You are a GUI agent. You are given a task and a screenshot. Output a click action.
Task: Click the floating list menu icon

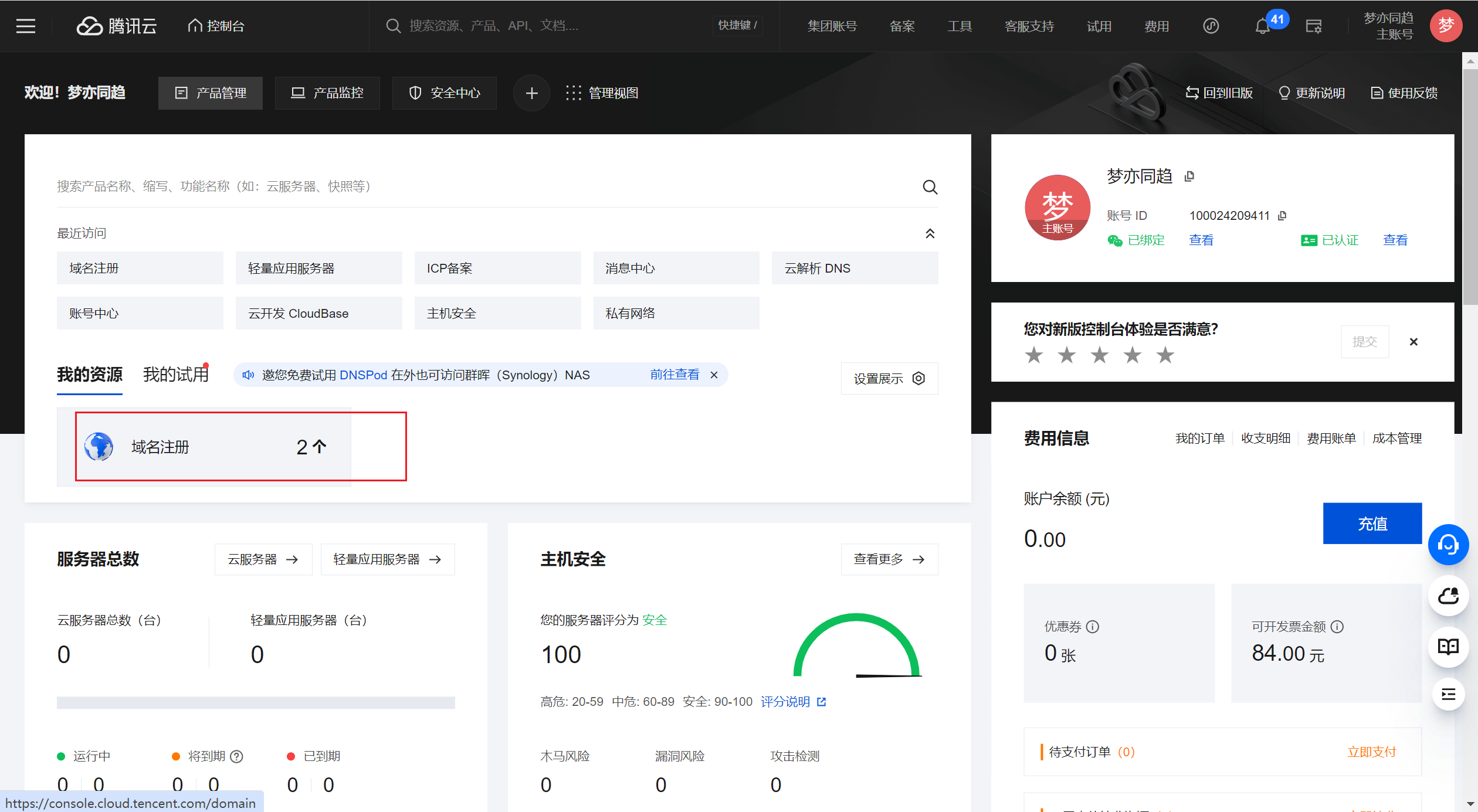(1448, 694)
